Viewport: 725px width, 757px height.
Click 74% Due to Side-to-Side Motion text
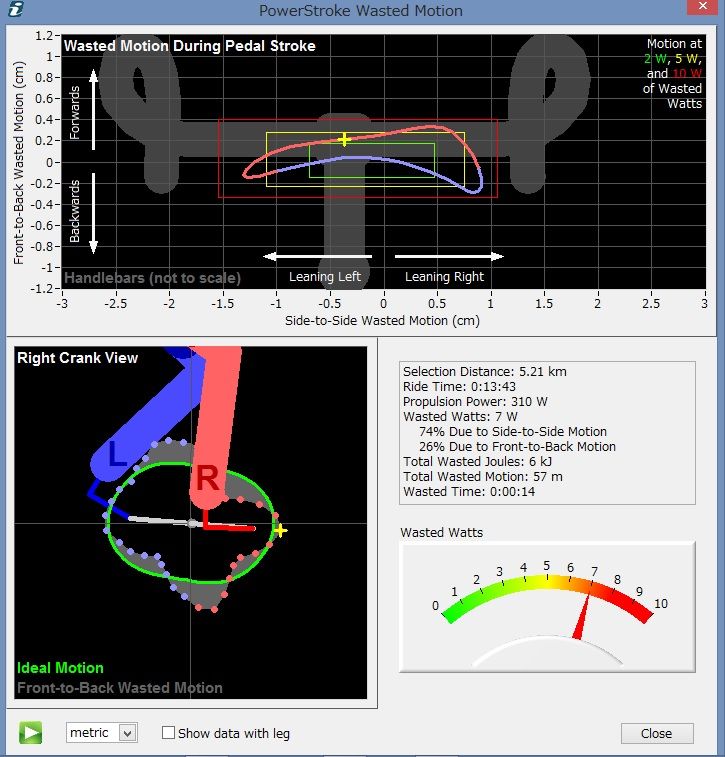click(513, 431)
